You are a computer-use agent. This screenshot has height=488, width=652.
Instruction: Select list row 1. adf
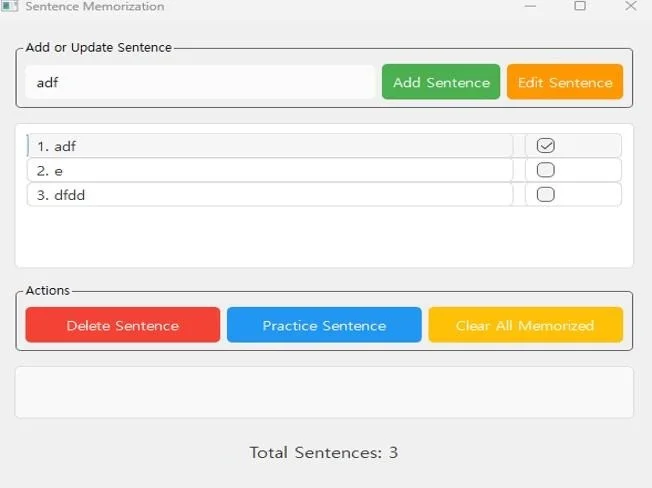[x=270, y=146]
